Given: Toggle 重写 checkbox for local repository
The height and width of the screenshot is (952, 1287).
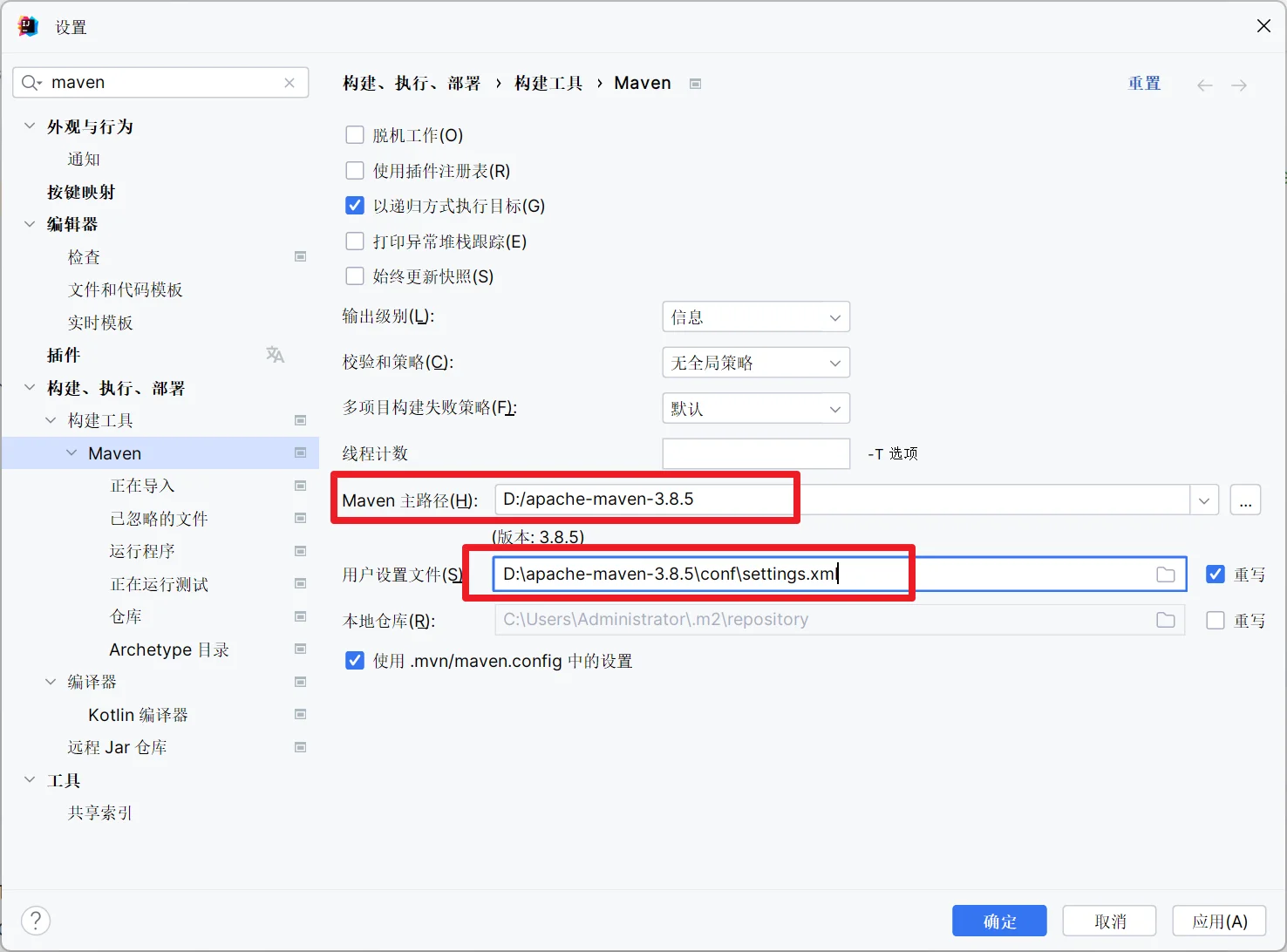Looking at the screenshot, I should 1215,621.
